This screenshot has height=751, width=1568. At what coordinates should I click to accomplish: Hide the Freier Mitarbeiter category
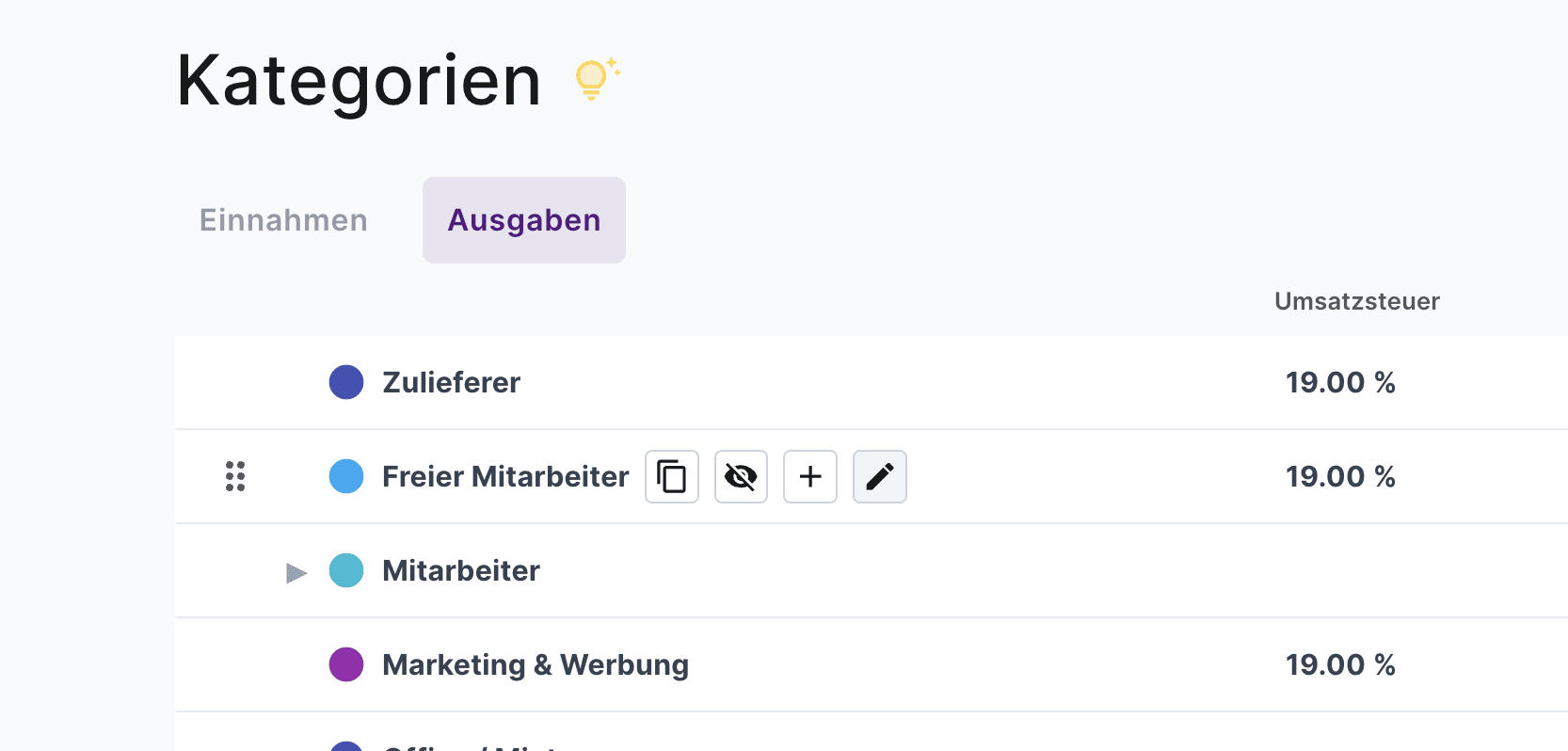click(x=741, y=476)
